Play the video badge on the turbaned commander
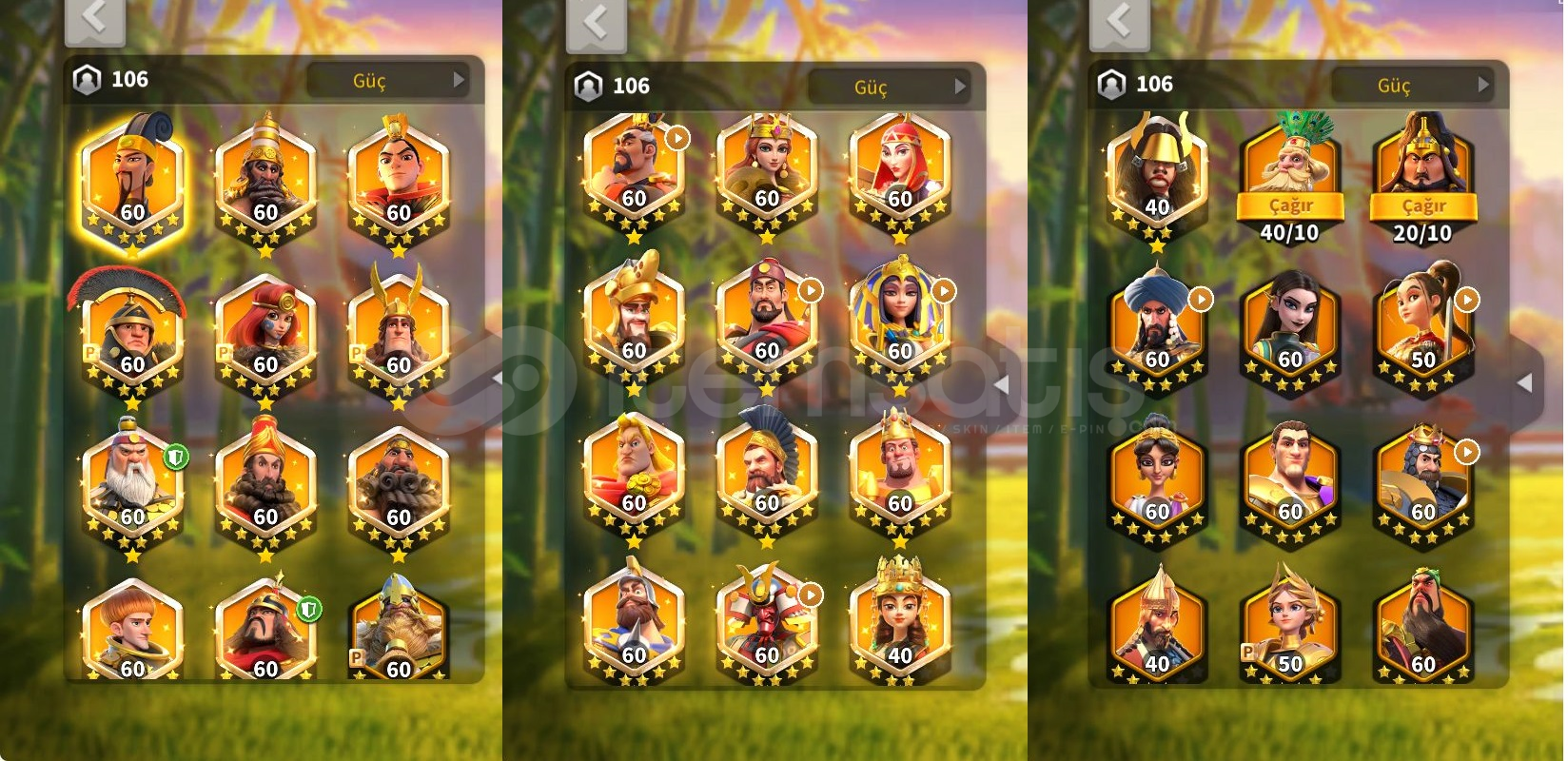 pos(1202,300)
